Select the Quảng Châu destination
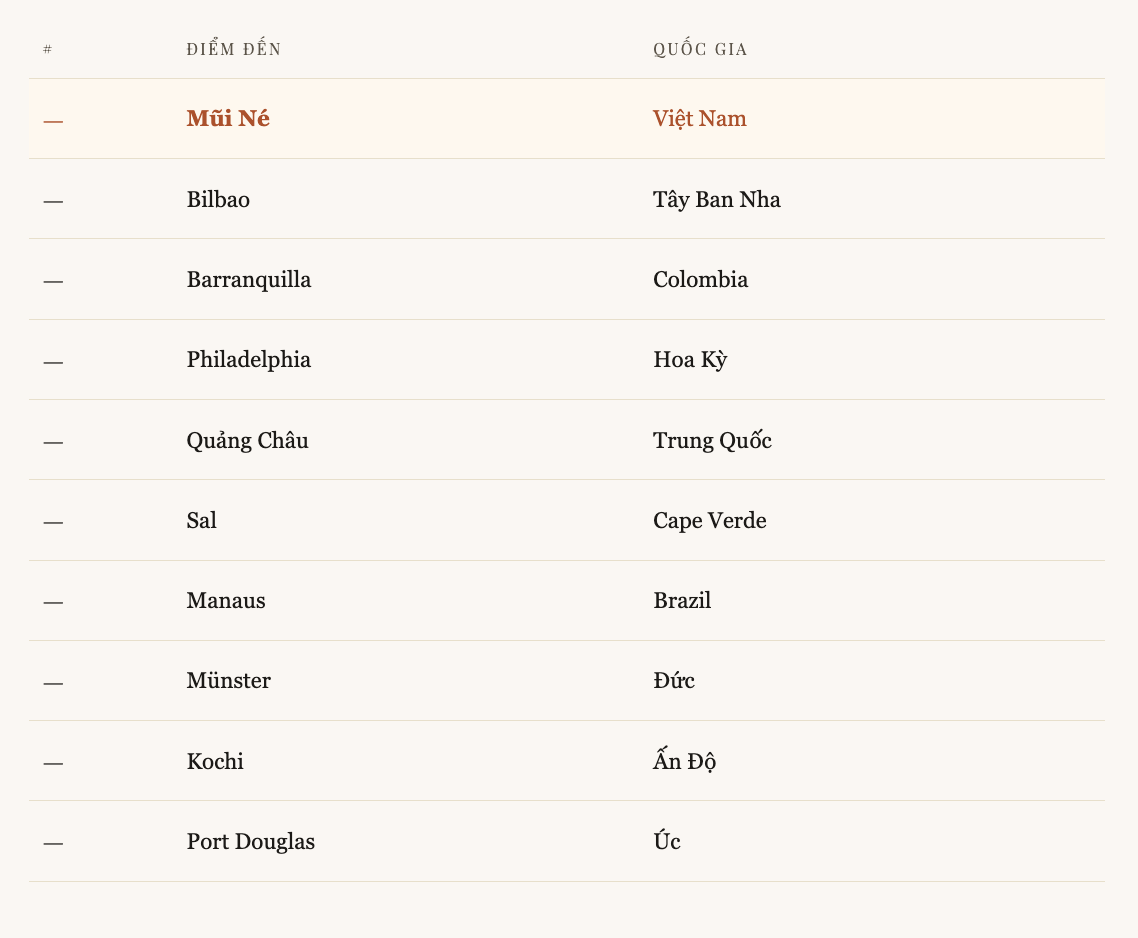 [247, 440]
